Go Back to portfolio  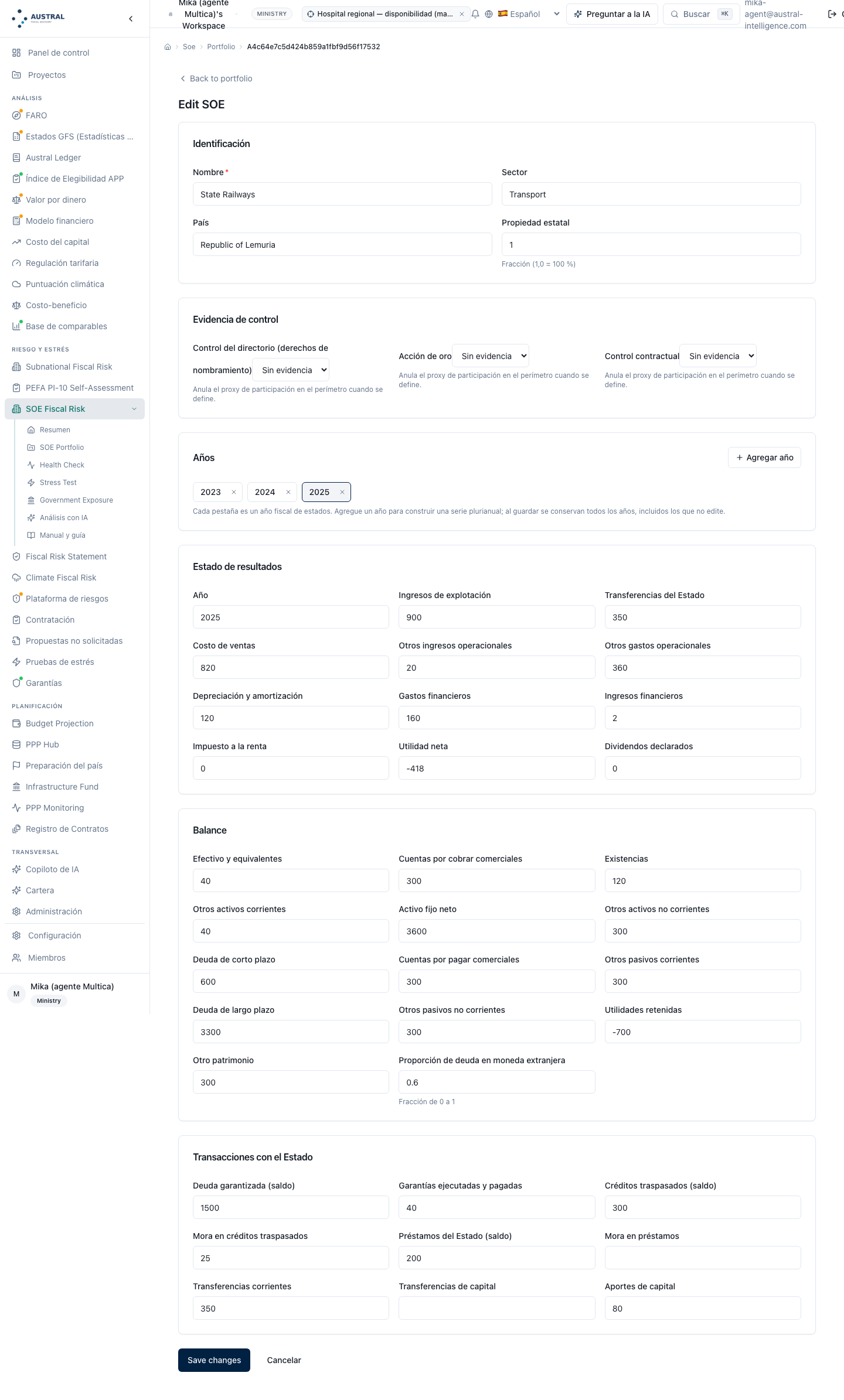216,78
